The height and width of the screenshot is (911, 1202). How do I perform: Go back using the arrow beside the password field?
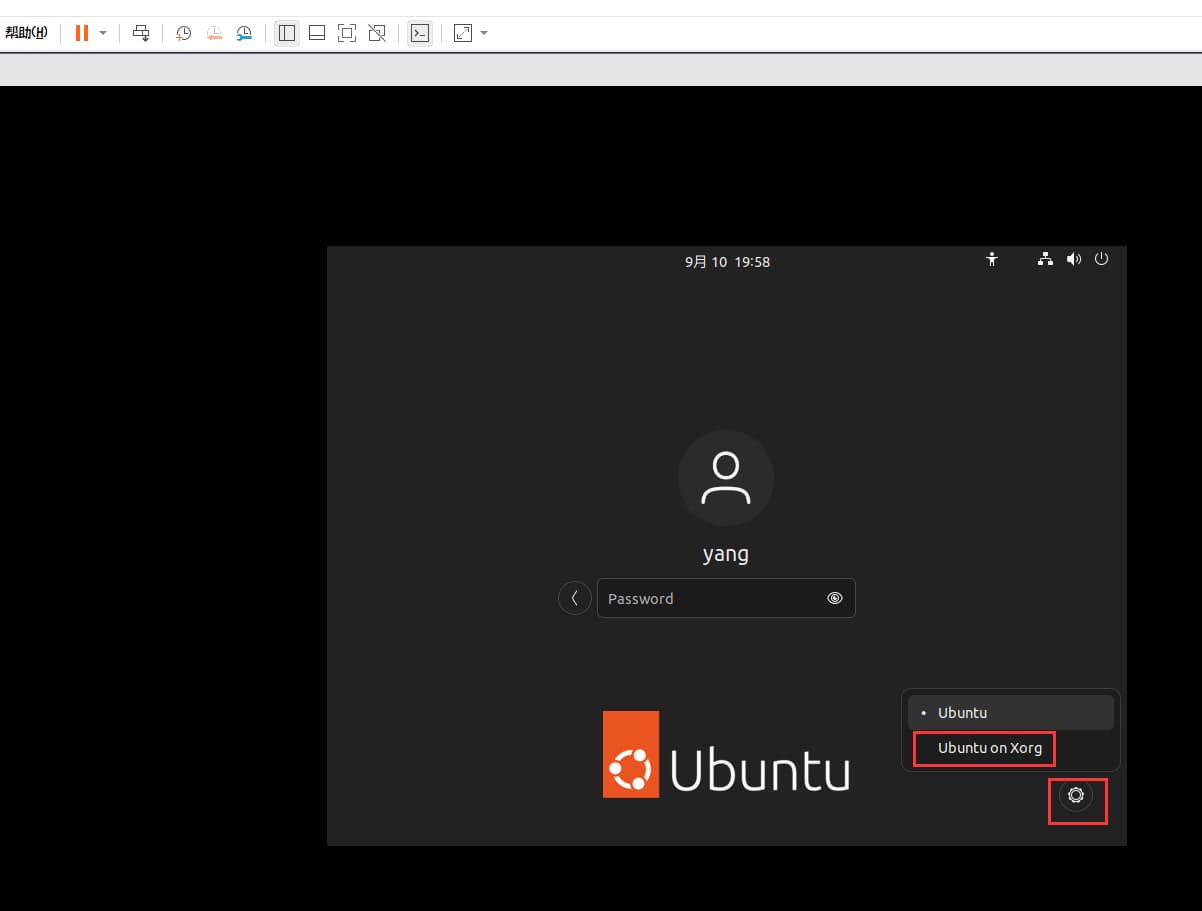tap(574, 598)
